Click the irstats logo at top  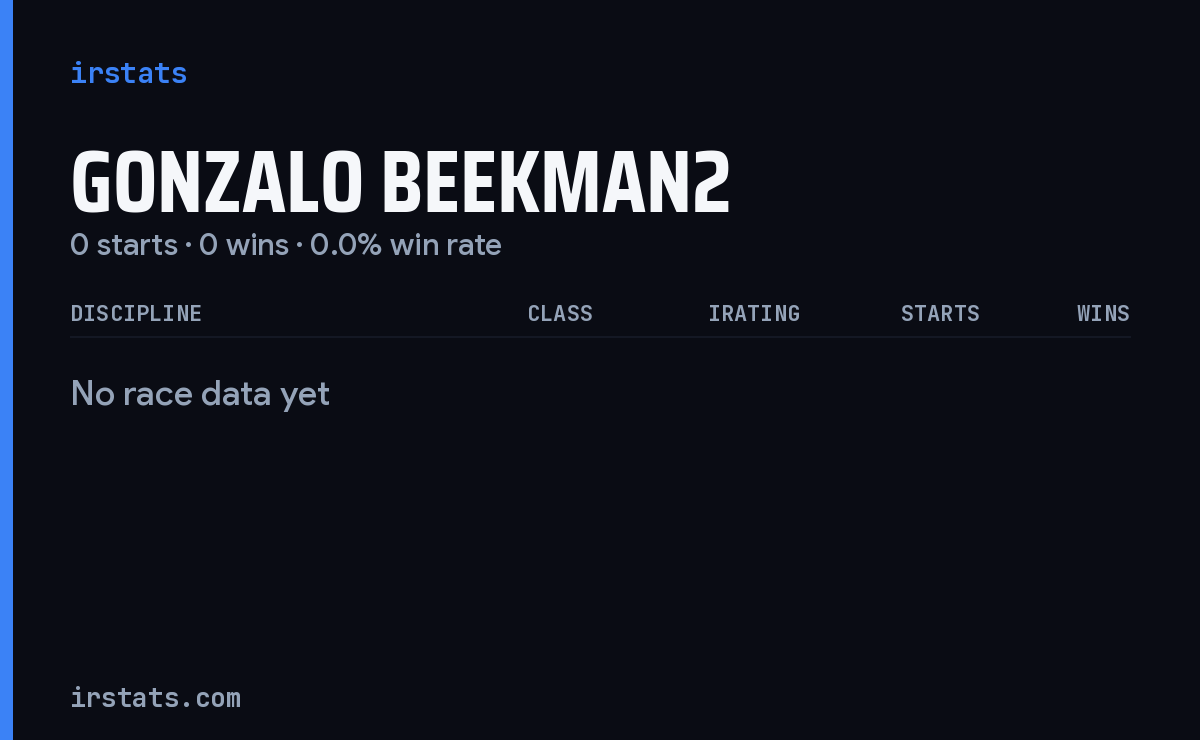[x=128, y=73]
